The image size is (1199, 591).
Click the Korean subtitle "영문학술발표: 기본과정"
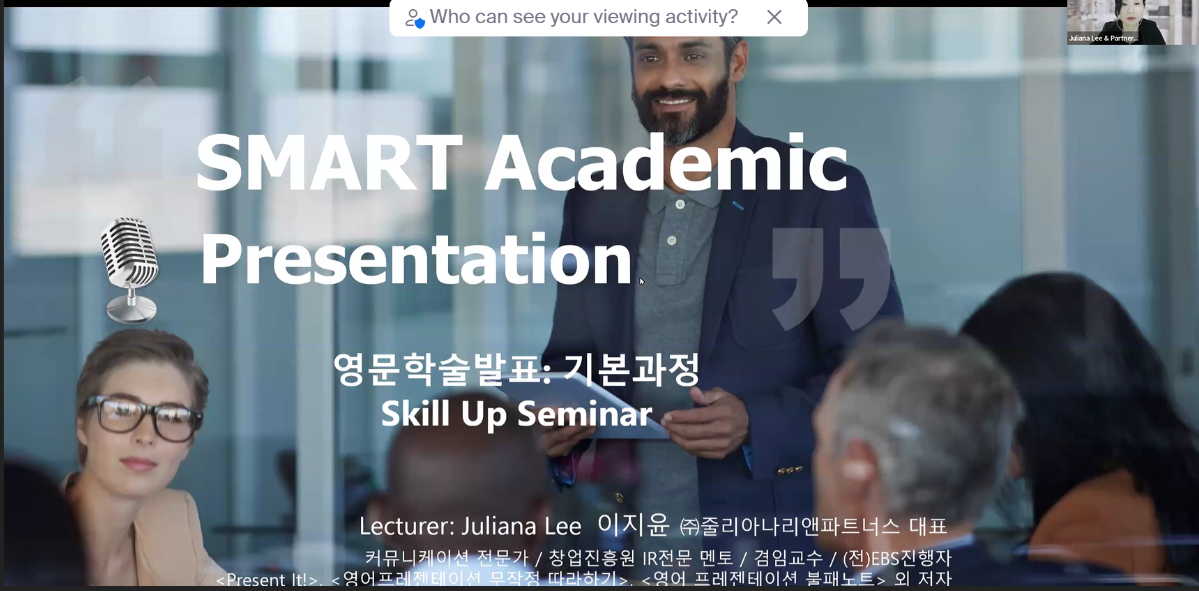[516, 370]
